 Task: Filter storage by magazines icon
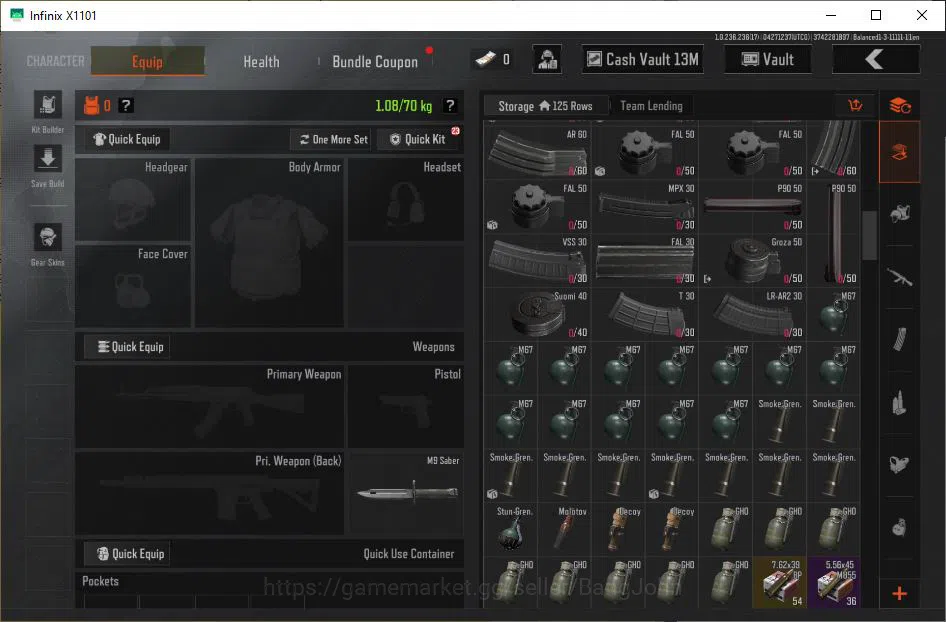pyautogui.click(x=900, y=339)
